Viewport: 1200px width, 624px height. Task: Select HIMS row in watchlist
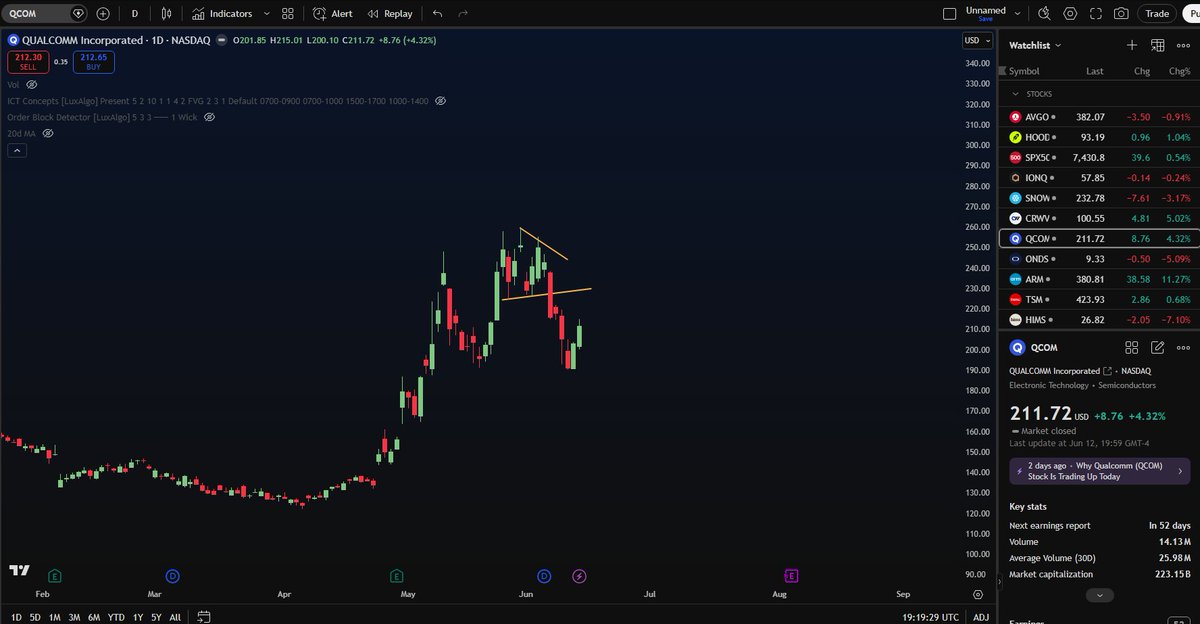click(x=1098, y=319)
